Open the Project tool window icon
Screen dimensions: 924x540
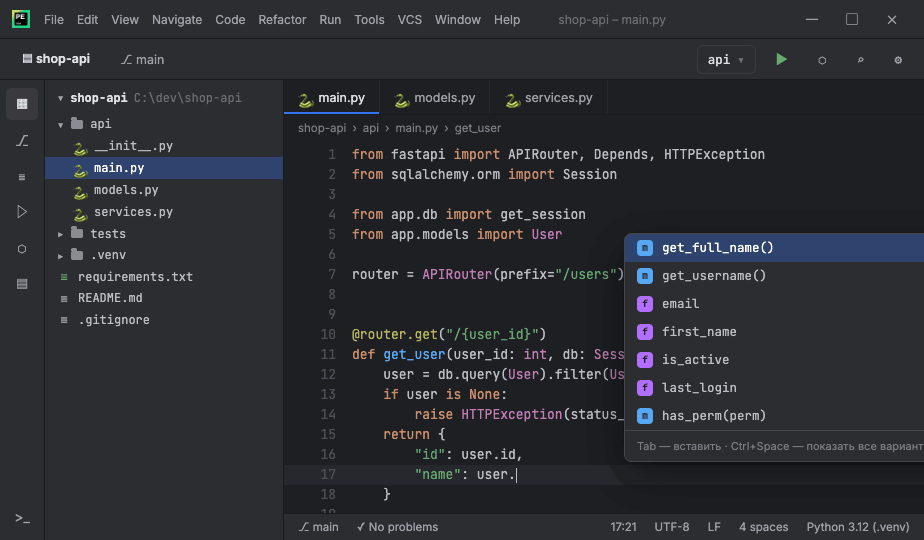coord(22,104)
